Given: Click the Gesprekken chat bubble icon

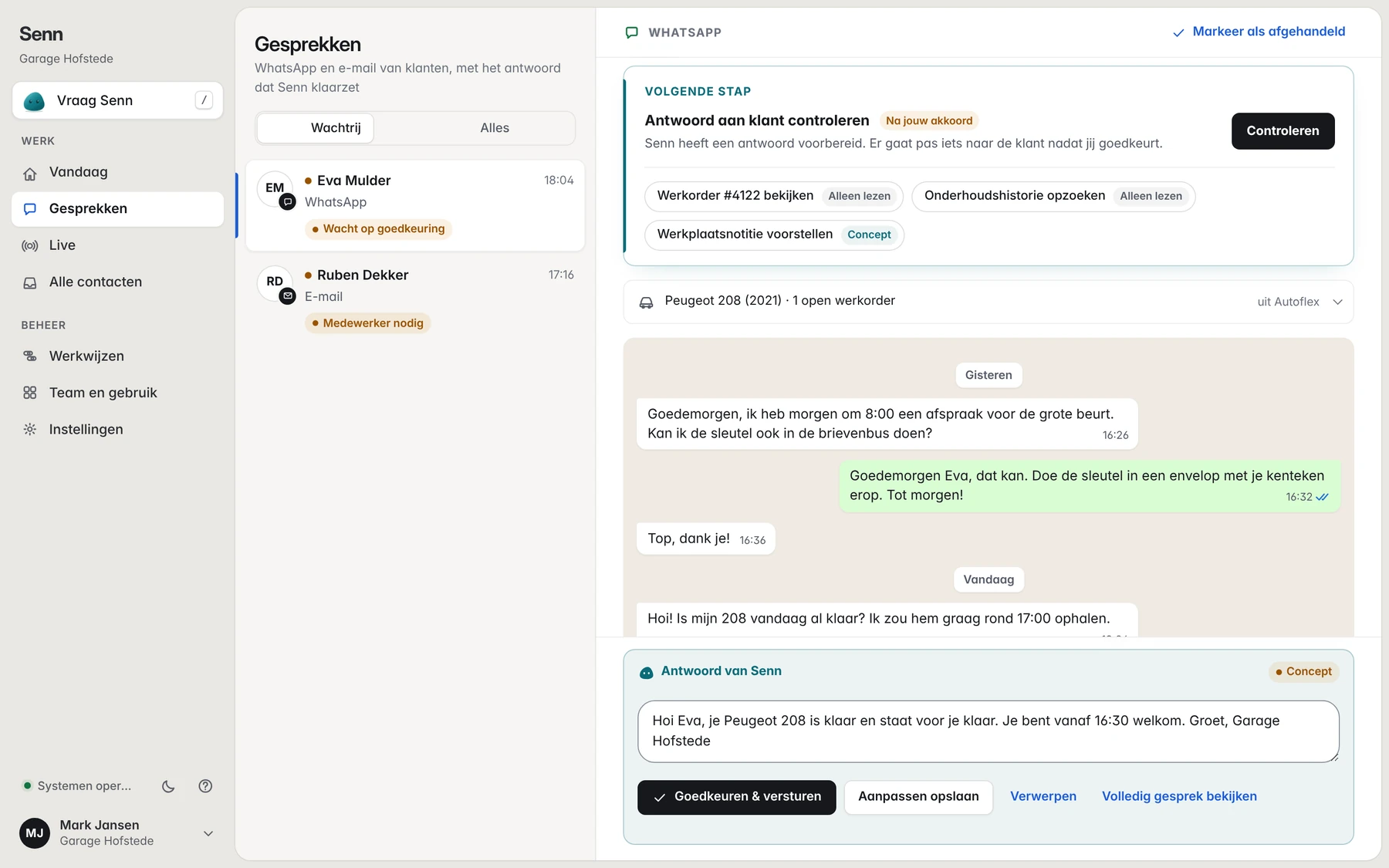Looking at the screenshot, I should [x=30, y=209].
